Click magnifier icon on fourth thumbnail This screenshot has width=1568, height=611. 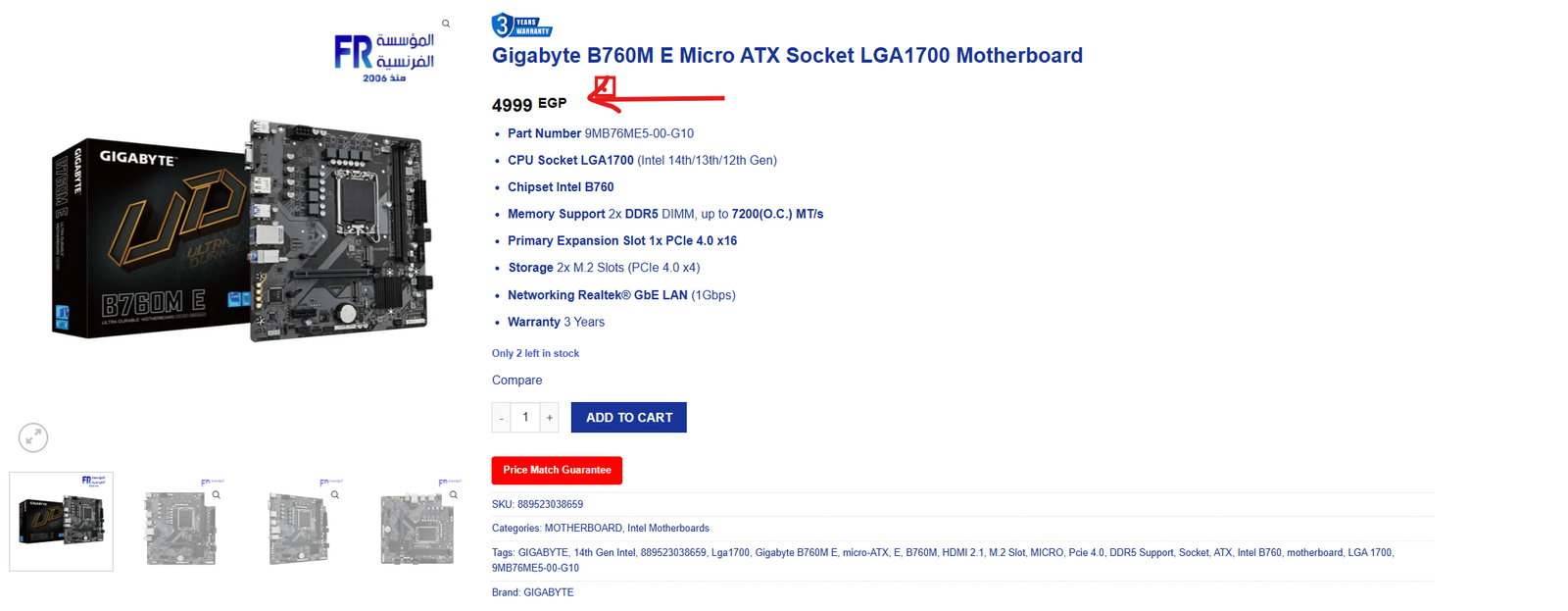(x=454, y=495)
